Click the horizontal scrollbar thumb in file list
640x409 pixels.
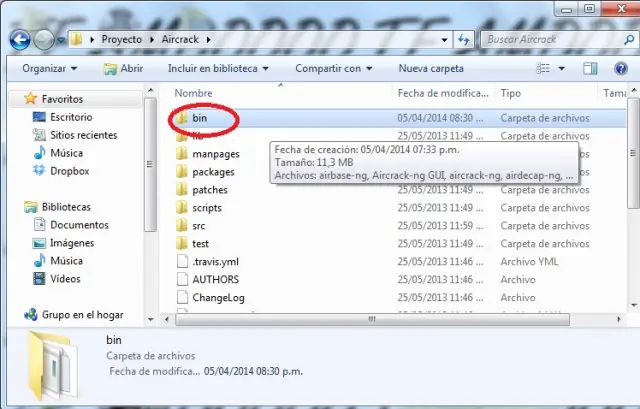point(372,319)
